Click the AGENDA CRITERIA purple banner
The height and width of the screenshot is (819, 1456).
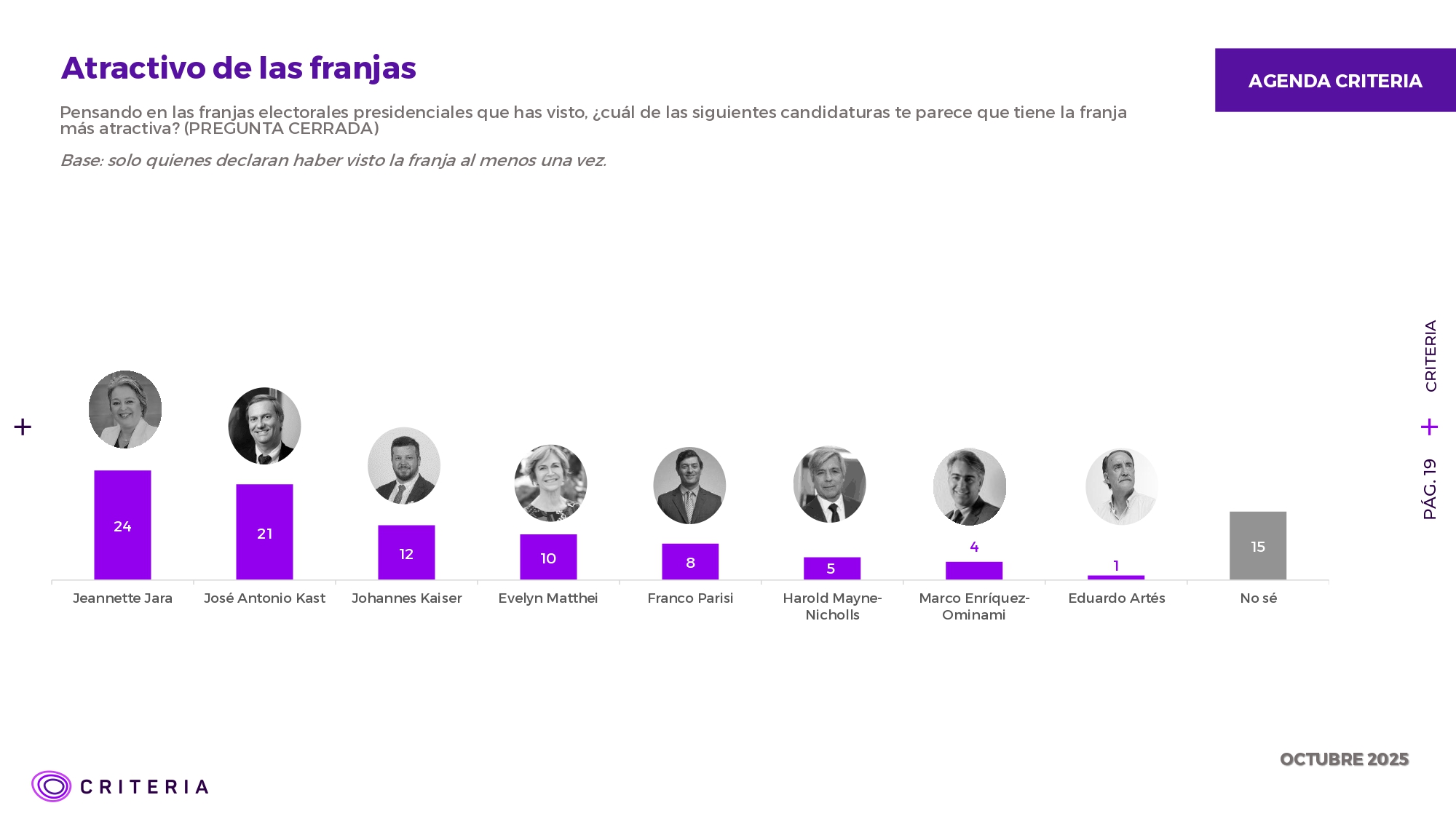(x=1334, y=80)
